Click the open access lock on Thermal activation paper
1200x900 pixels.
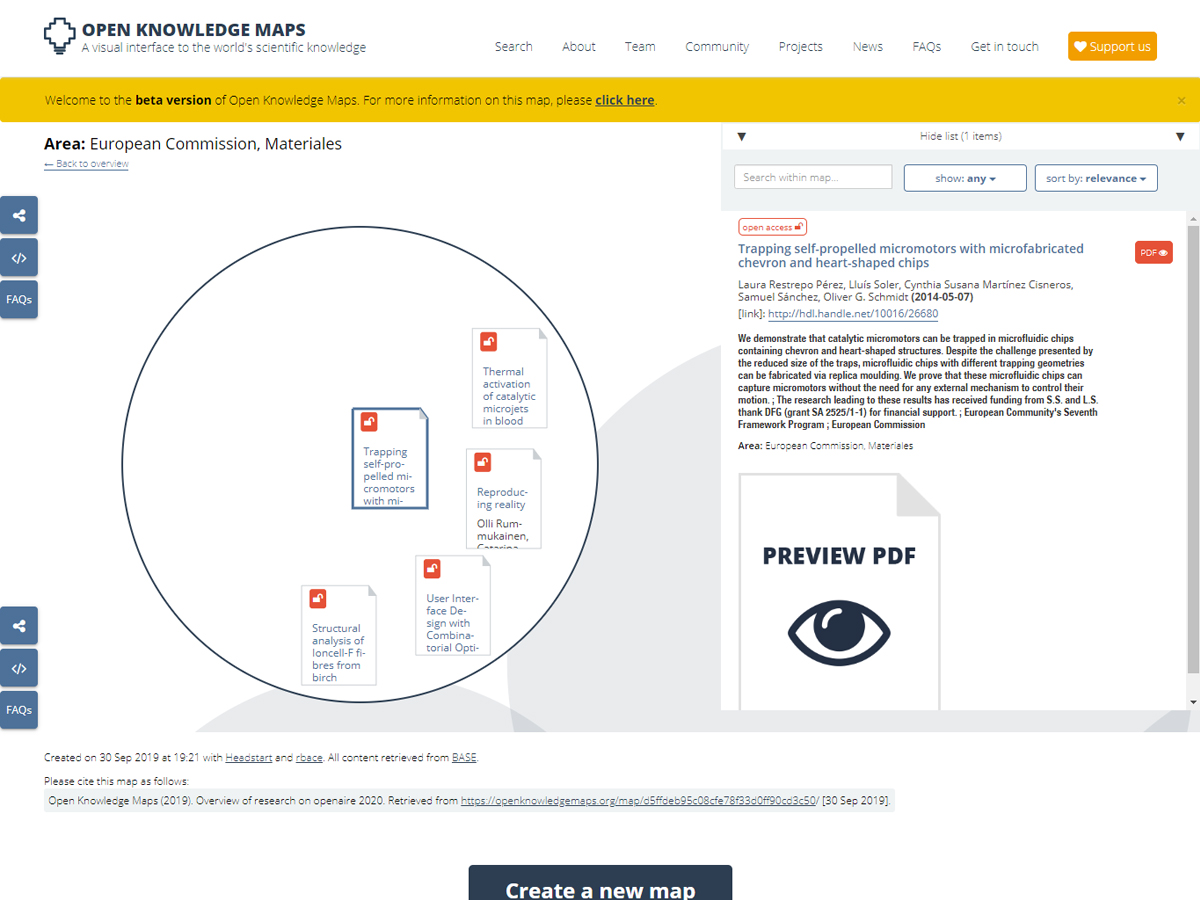[488, 342]
